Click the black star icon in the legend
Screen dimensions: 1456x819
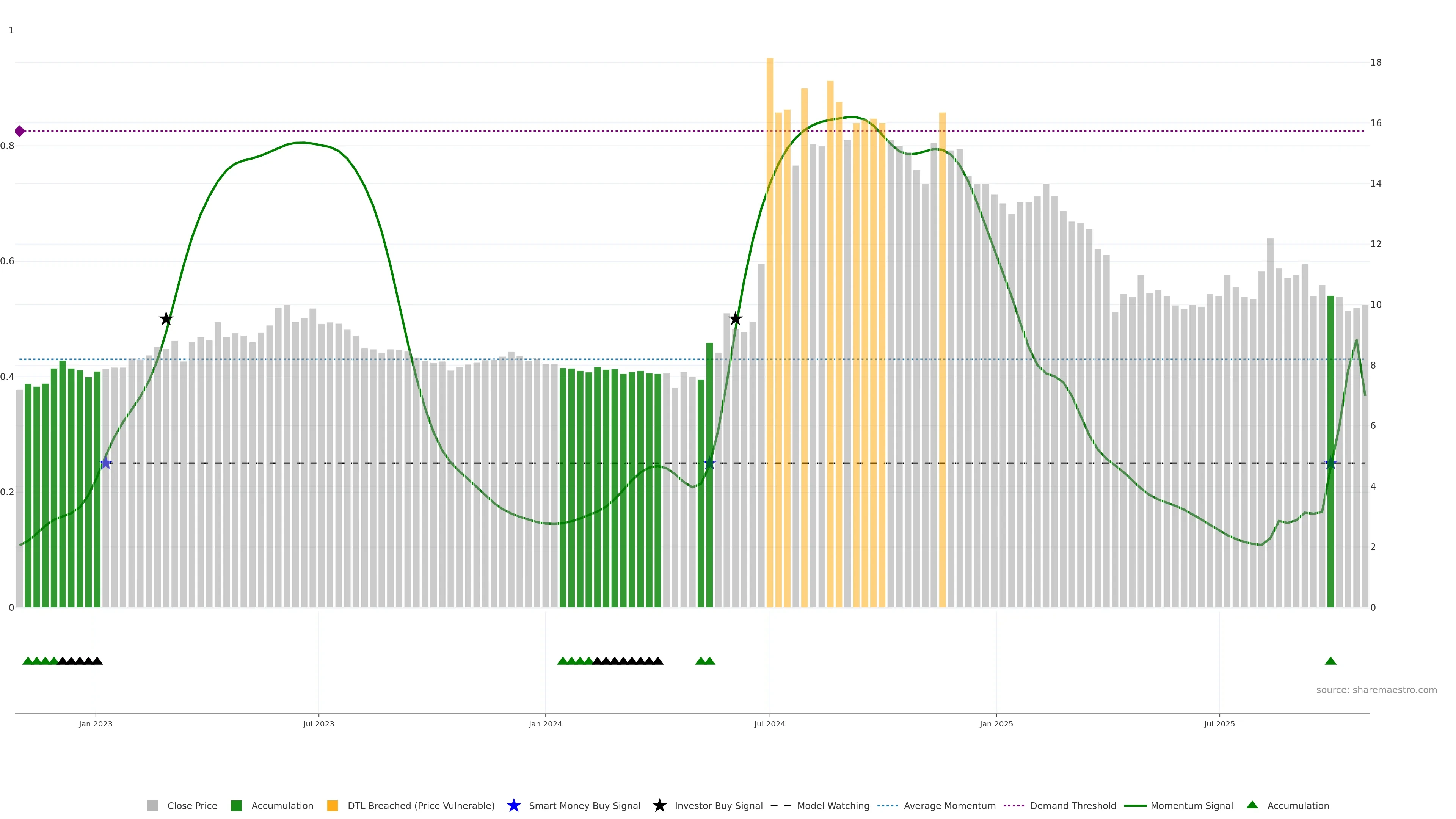click(x=659, y=805)
